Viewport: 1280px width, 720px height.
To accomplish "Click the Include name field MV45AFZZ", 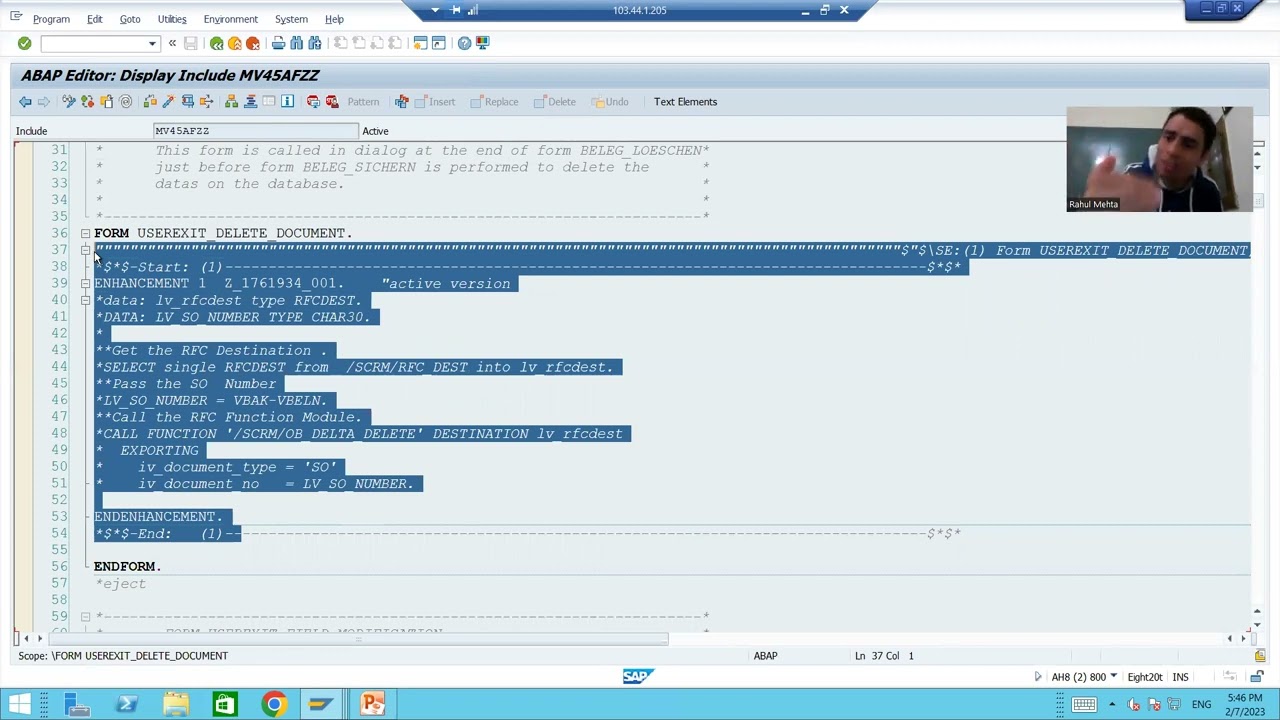I will (255, 131).
